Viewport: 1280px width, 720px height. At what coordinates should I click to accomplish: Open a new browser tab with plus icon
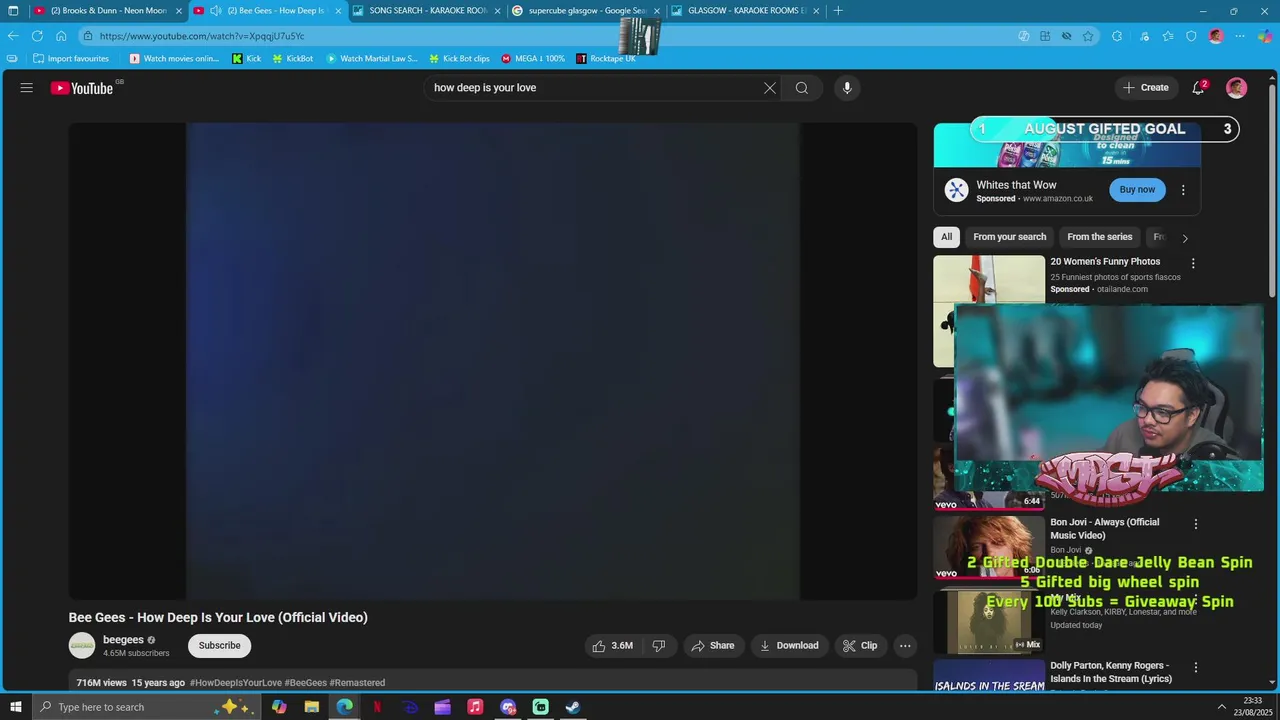(838, 11)
